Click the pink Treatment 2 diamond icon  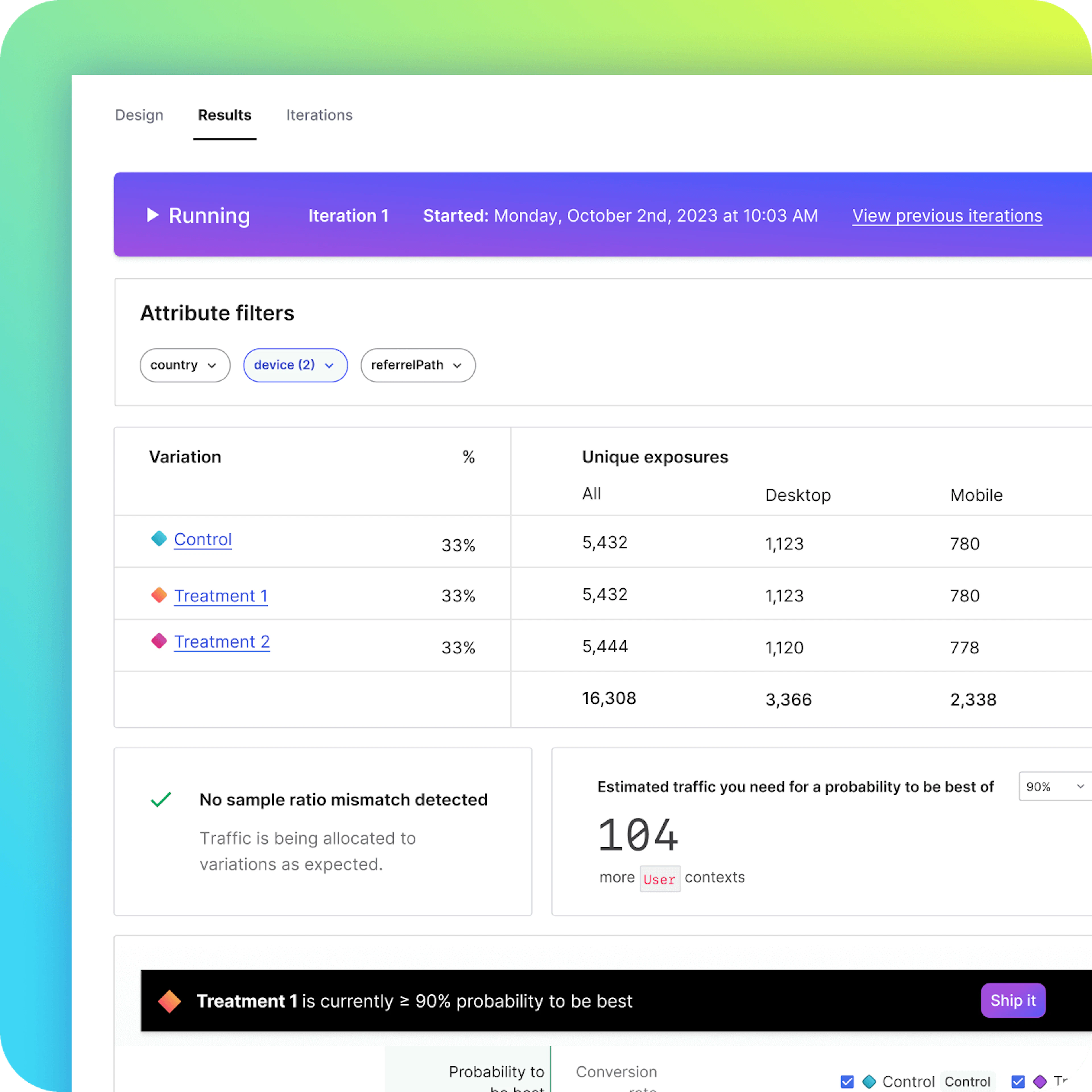159,641
